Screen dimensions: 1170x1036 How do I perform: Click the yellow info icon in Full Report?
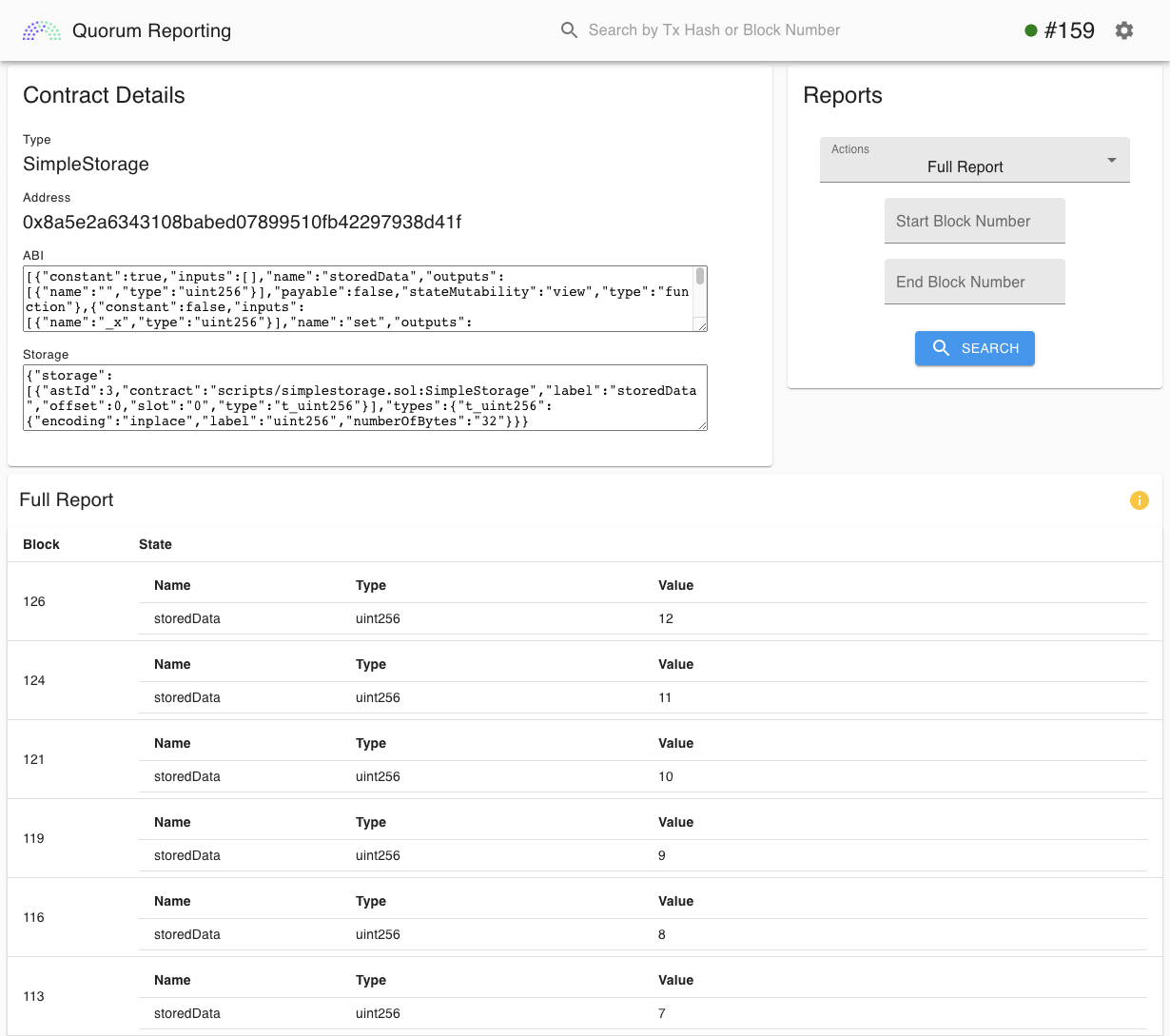[x=1139, y=500]
